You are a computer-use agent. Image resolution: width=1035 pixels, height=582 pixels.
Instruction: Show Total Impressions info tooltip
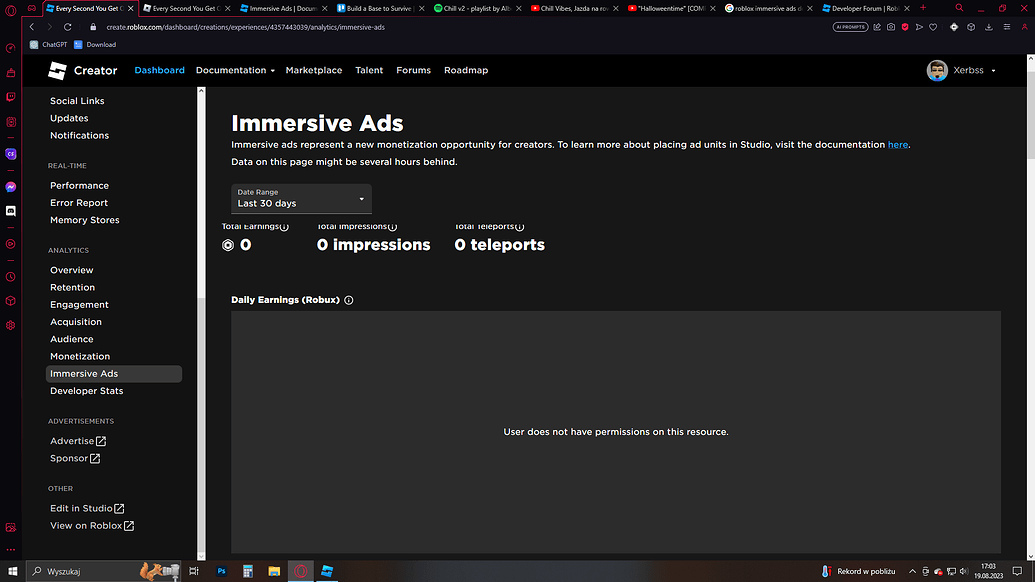click(392, 227)
